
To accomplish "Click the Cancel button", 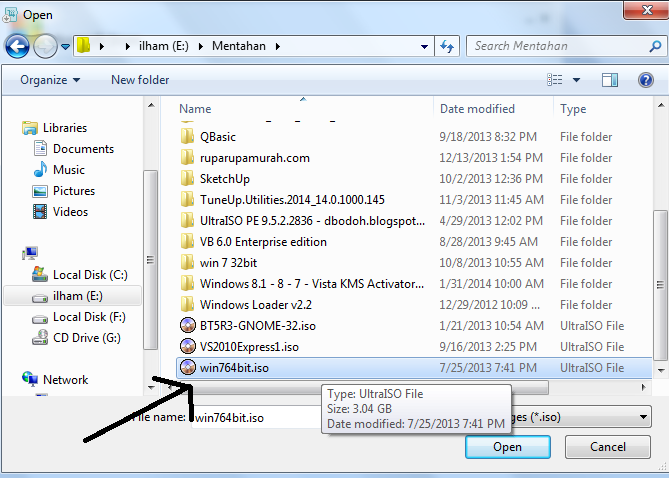I will coord(608,447).
